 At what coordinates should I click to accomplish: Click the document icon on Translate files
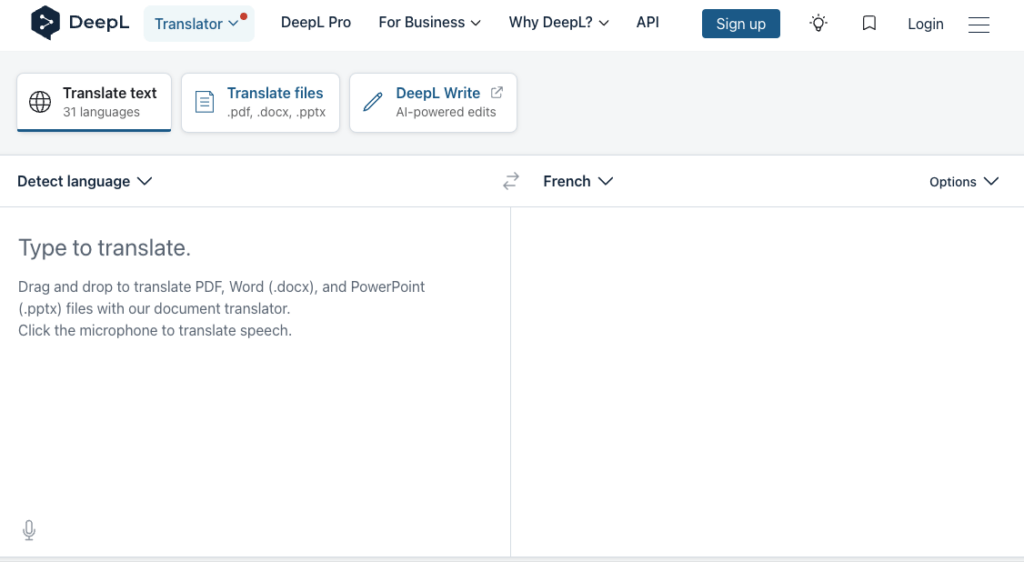[204, 102]
